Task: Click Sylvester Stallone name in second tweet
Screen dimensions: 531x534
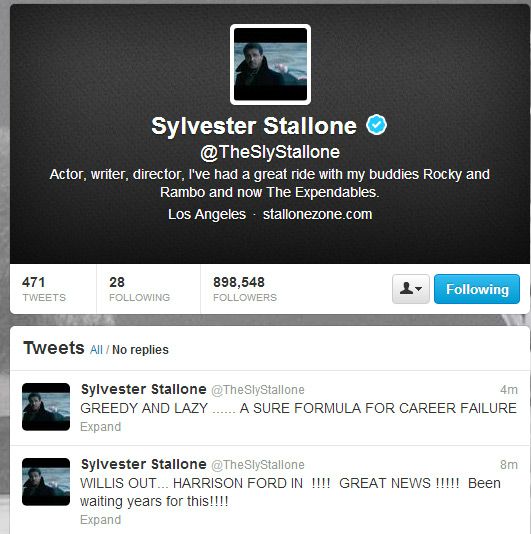Action: pyautogui.click(x=144, y=464)
